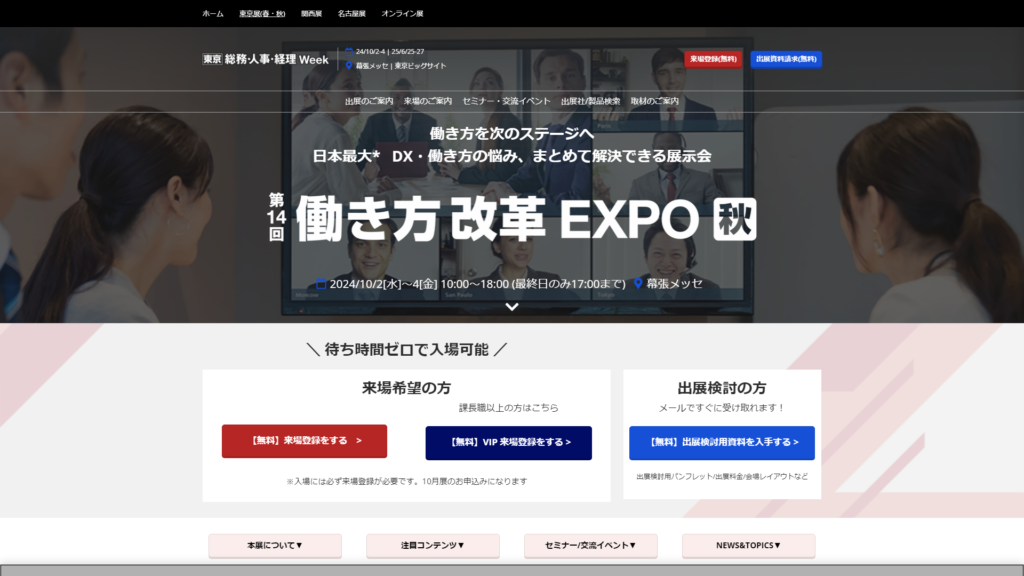This screenshot has width=1024, height=576.
Task: Click the blue 出展資料請求(無料) header button
Action: (786, 59)
